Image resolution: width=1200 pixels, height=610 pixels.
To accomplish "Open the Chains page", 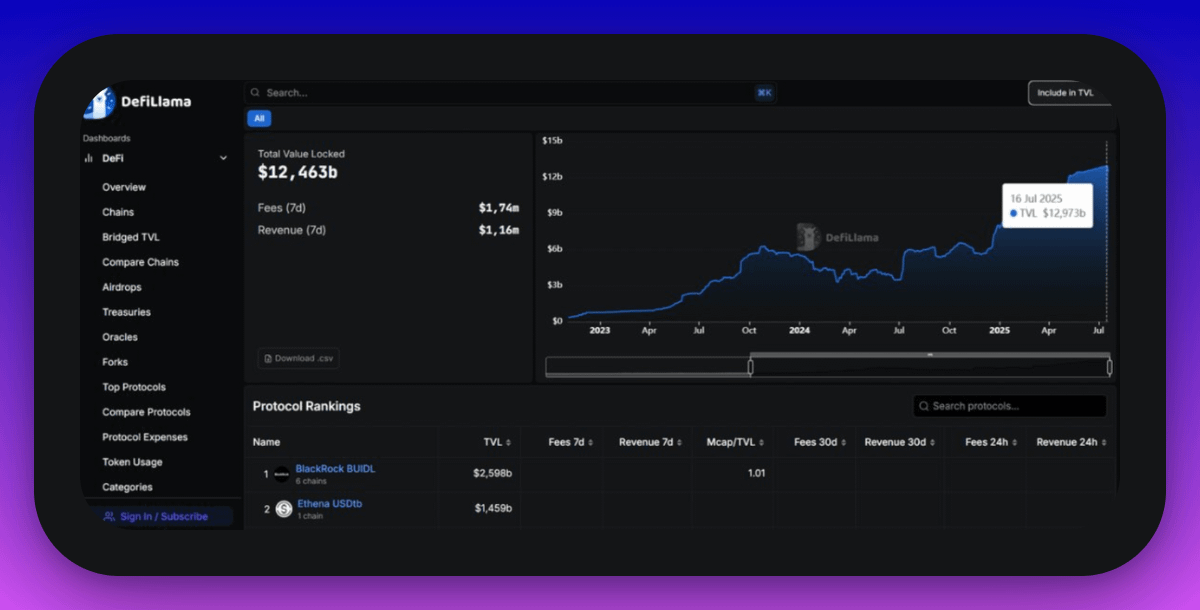I will (118, 212).
